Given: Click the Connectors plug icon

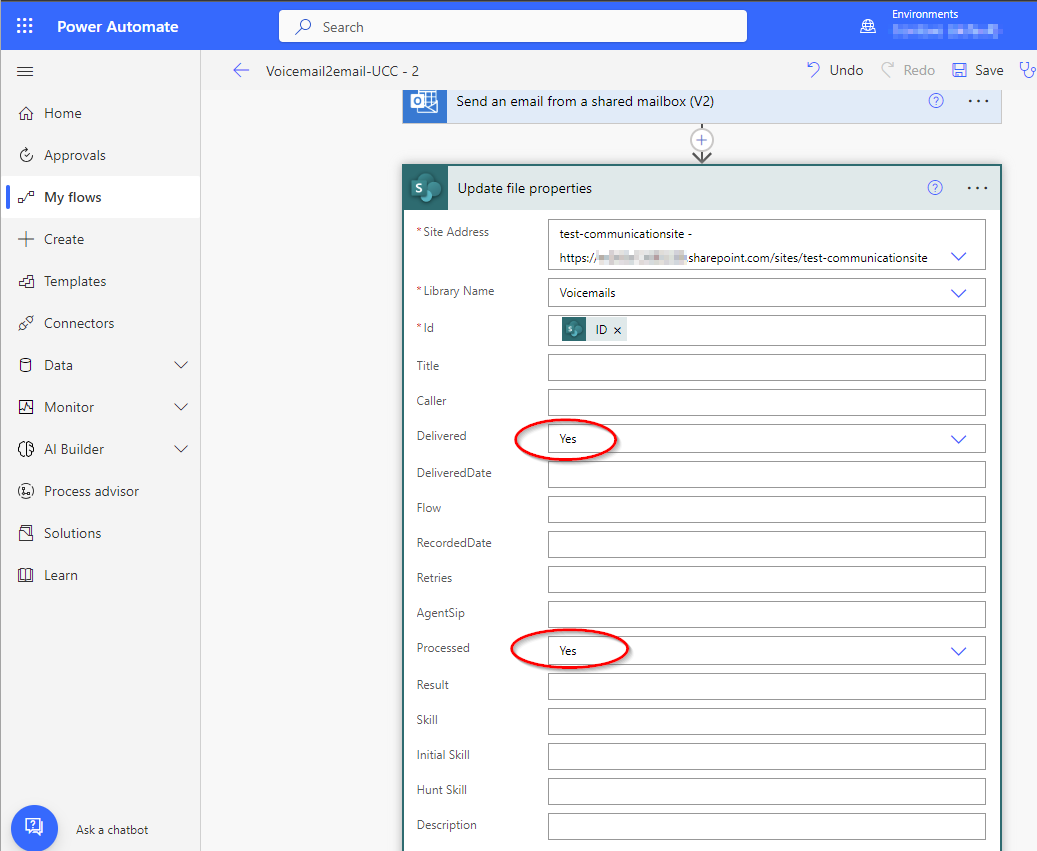Looking at the screenshot, I should coord(26,323).
